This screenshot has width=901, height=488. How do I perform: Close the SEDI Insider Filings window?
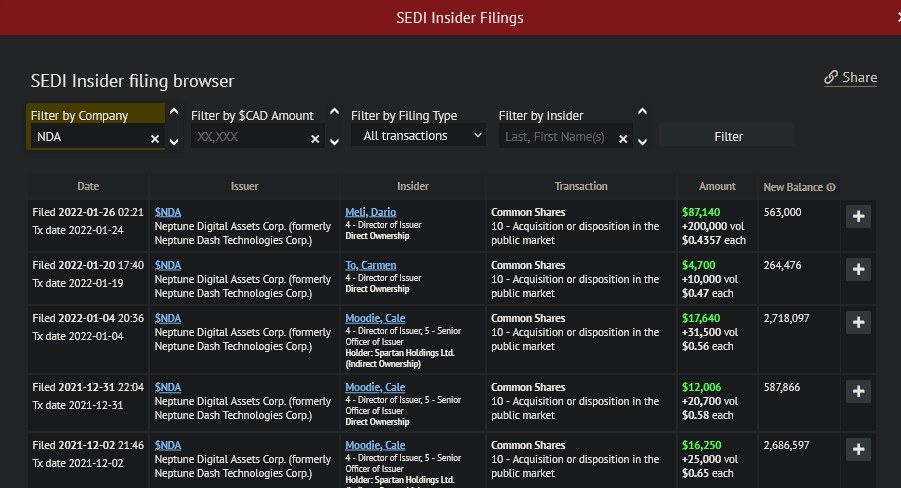896,17
